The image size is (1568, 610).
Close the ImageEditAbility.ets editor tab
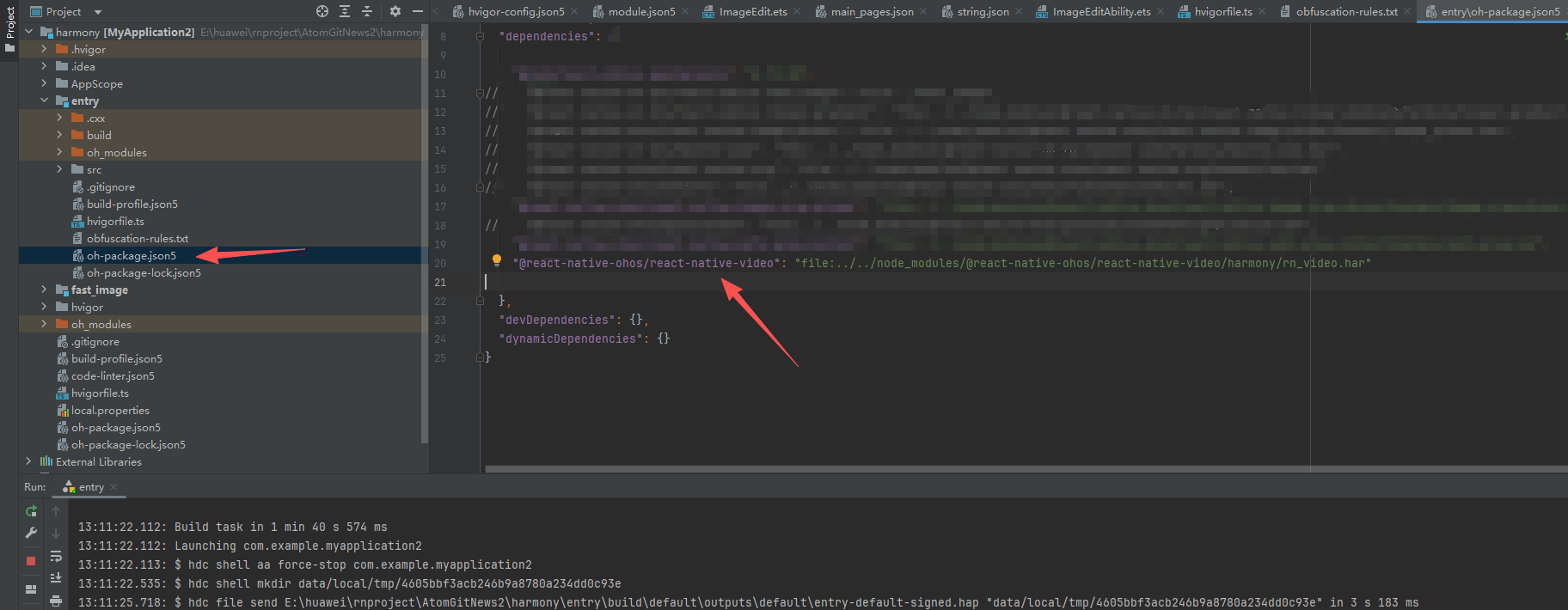click(1161, 12)
